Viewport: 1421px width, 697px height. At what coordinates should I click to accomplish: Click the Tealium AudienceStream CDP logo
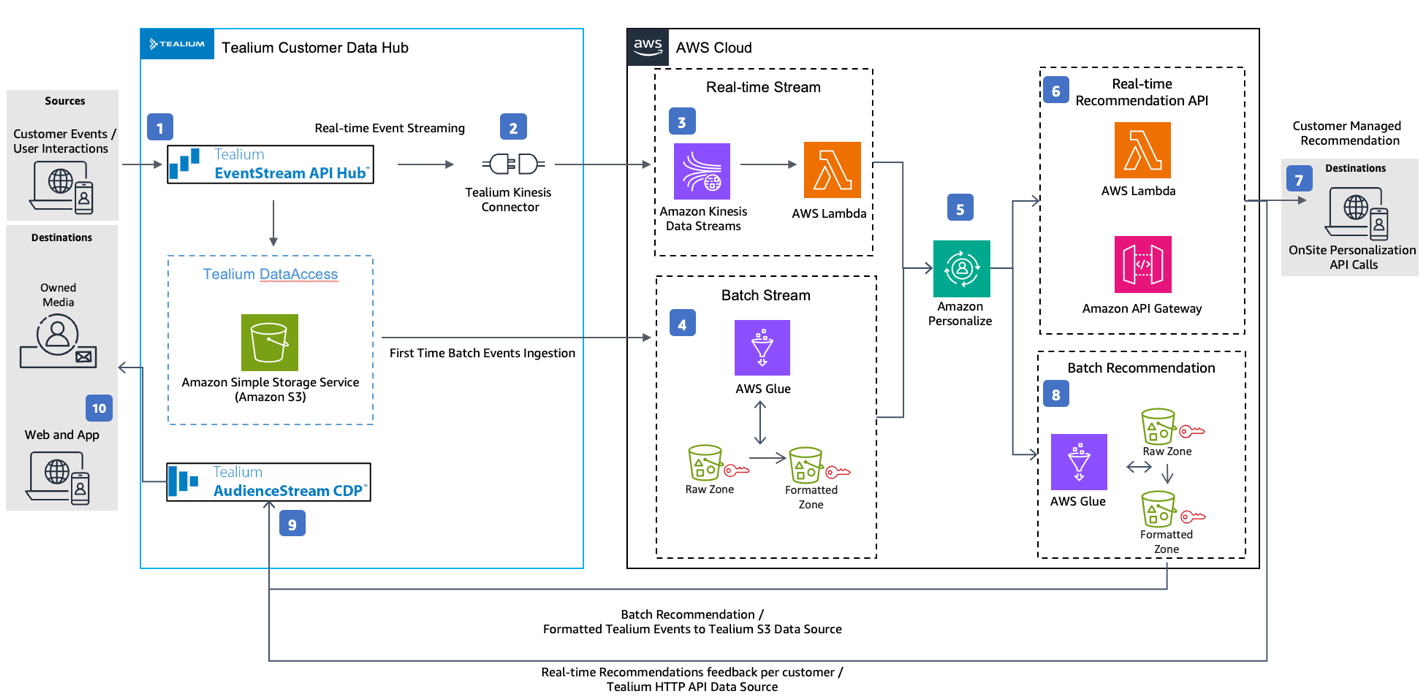pos(268,481)
